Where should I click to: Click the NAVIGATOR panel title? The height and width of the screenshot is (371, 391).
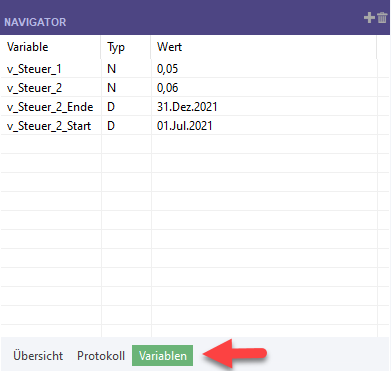click(35, 22)
